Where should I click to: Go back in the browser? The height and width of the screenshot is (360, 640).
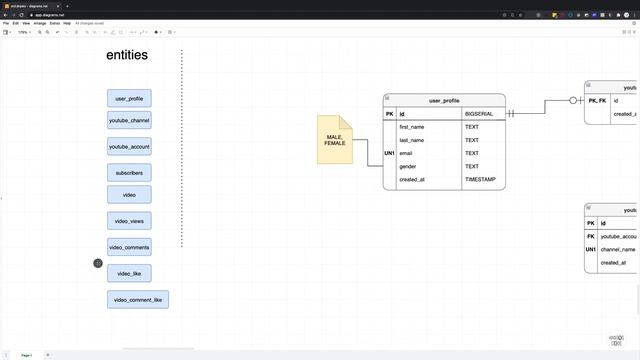[5, 15]
